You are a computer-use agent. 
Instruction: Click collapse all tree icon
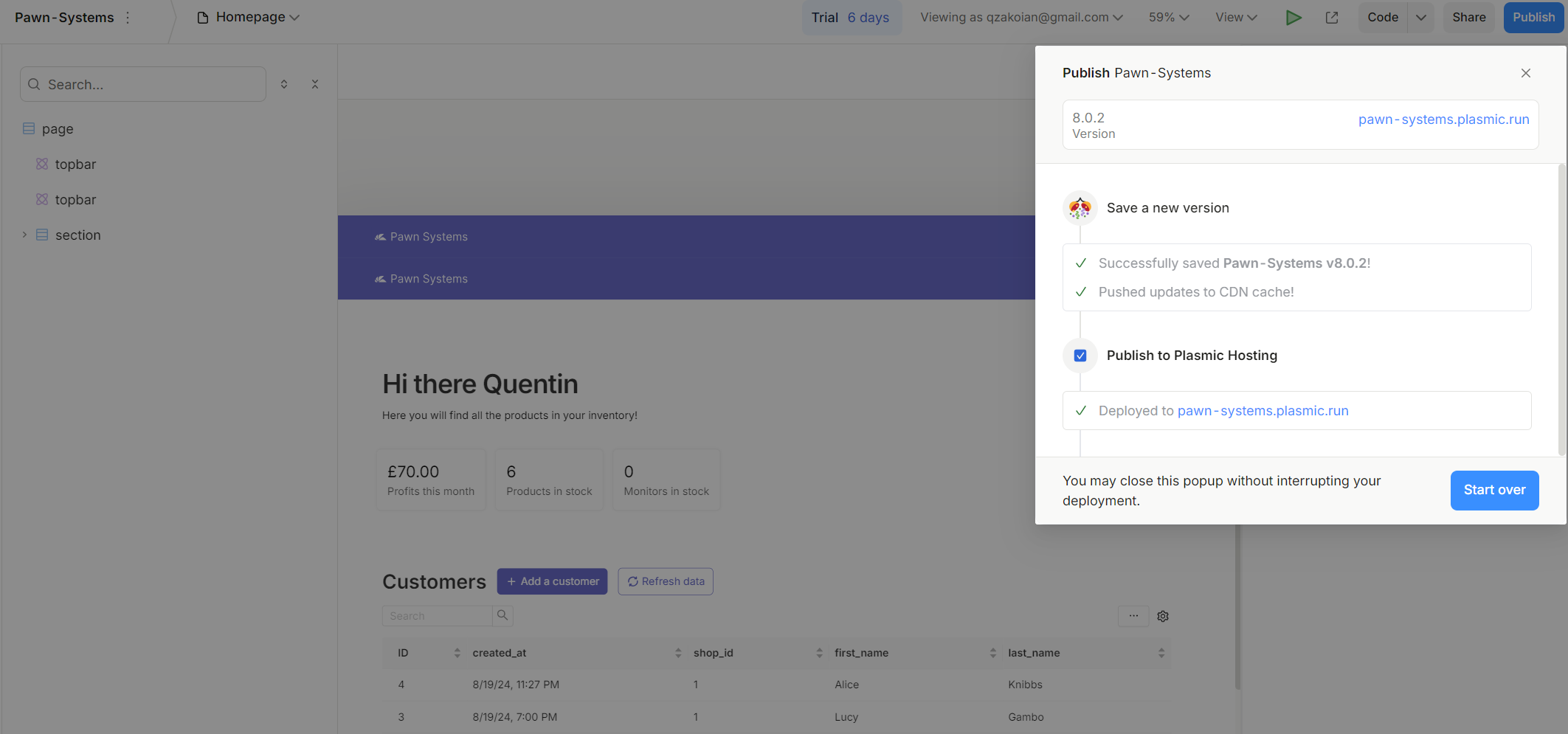pos(315,84)
